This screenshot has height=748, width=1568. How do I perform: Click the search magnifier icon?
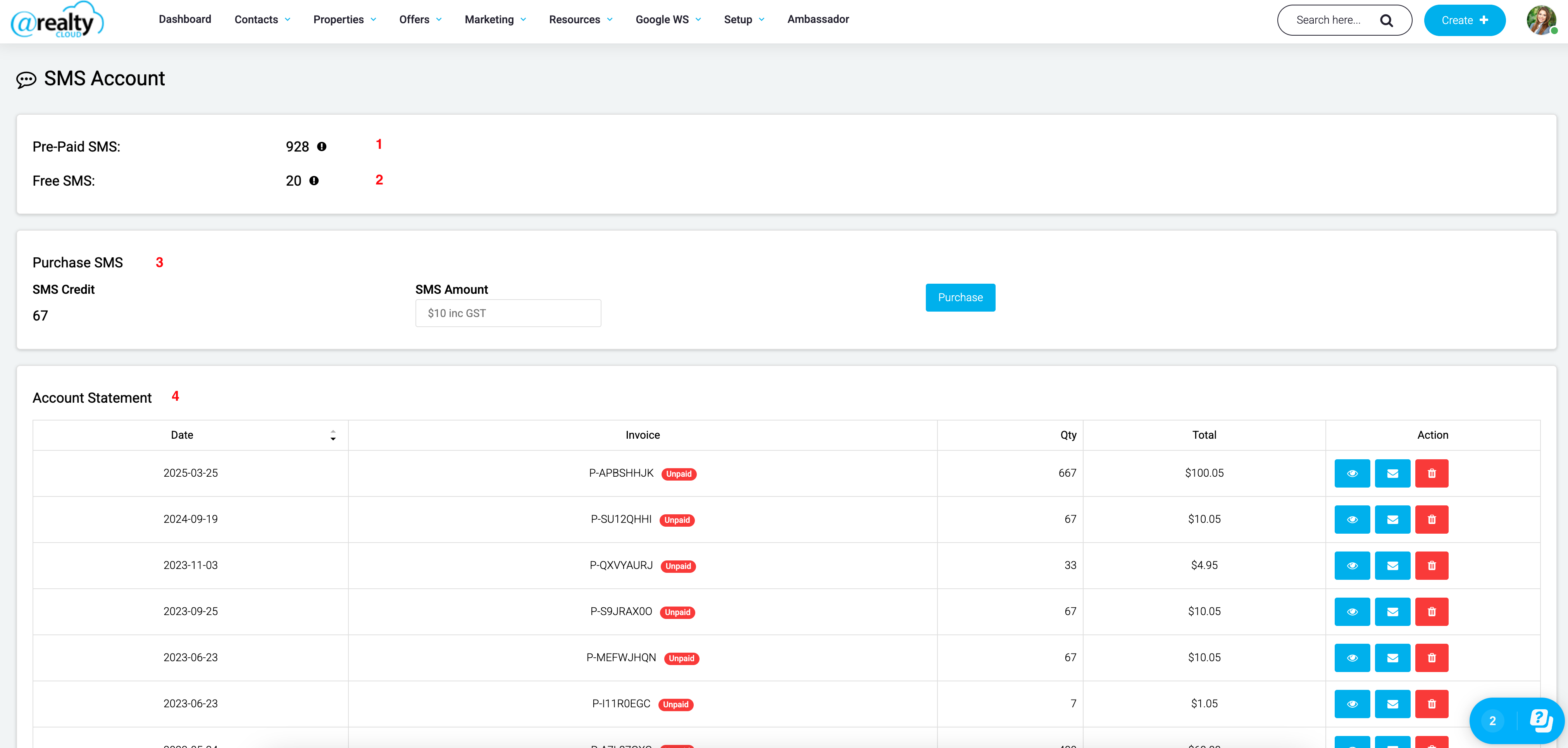pyautogui.click(x=1386, y=21)
